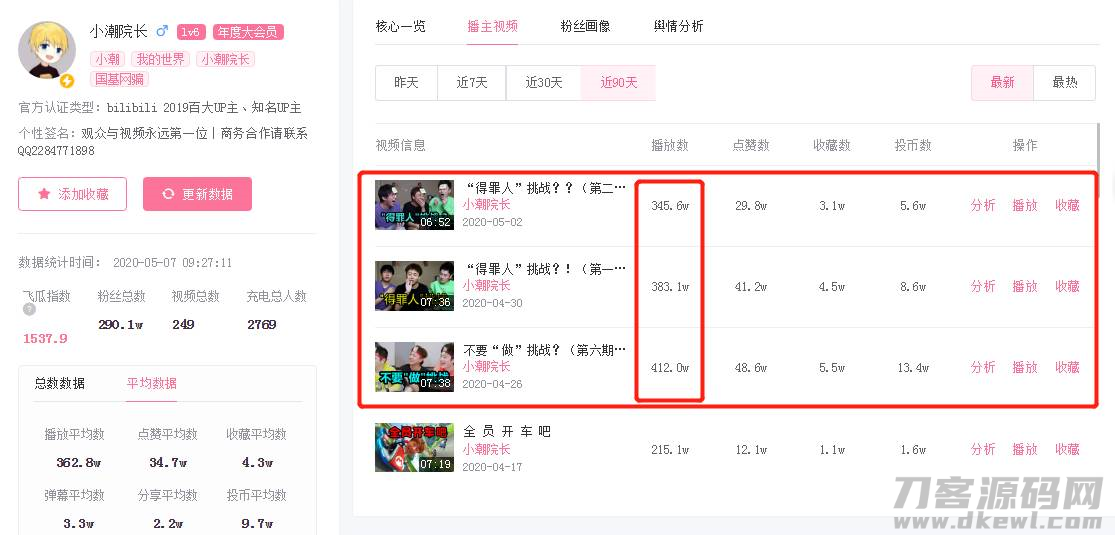The image size is (1115, 535).
Task: Open thumbnail of 得罪人 video dated 2020-05-02
Action: 415,205
